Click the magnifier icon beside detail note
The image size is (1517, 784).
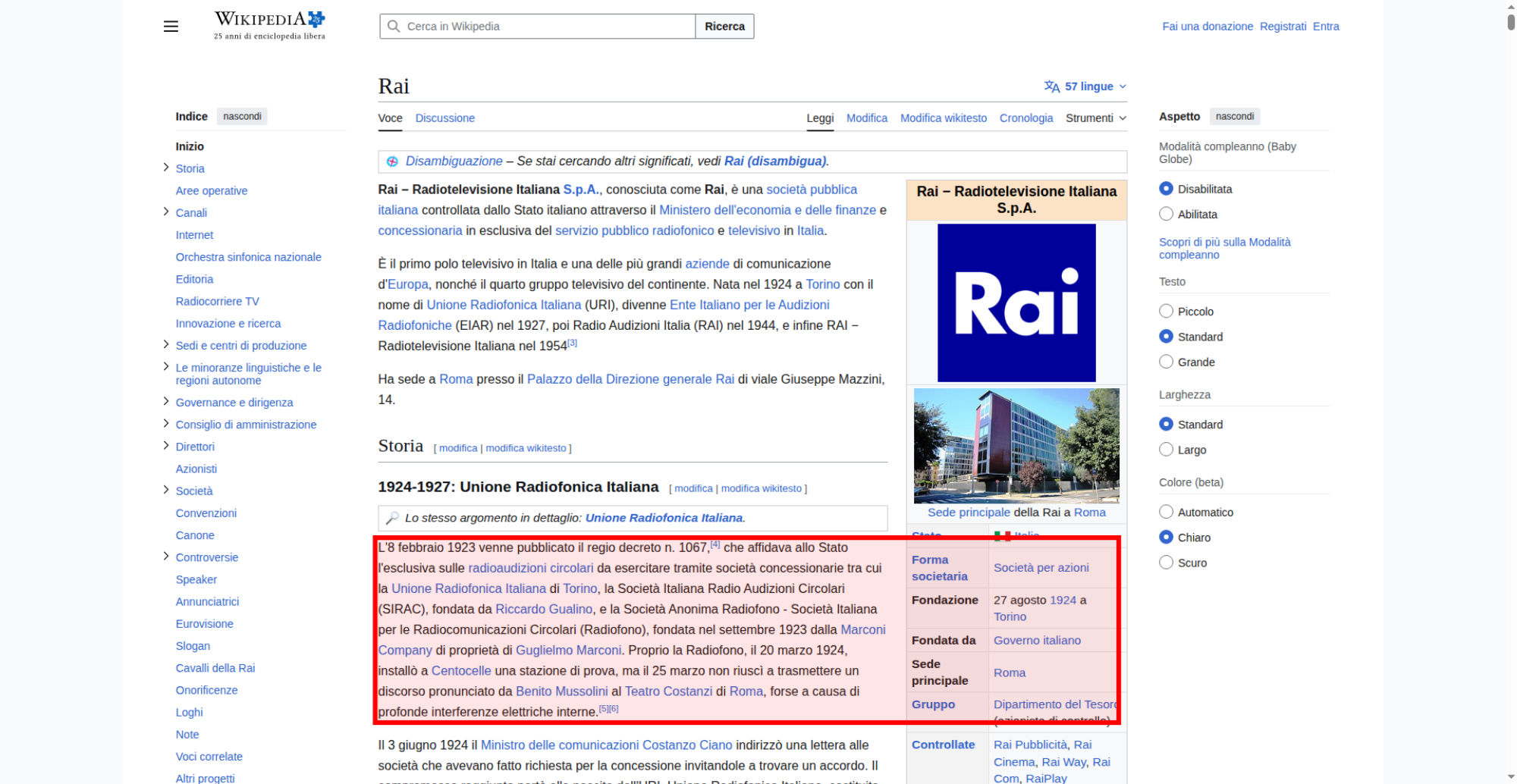(x=392, y=518)
